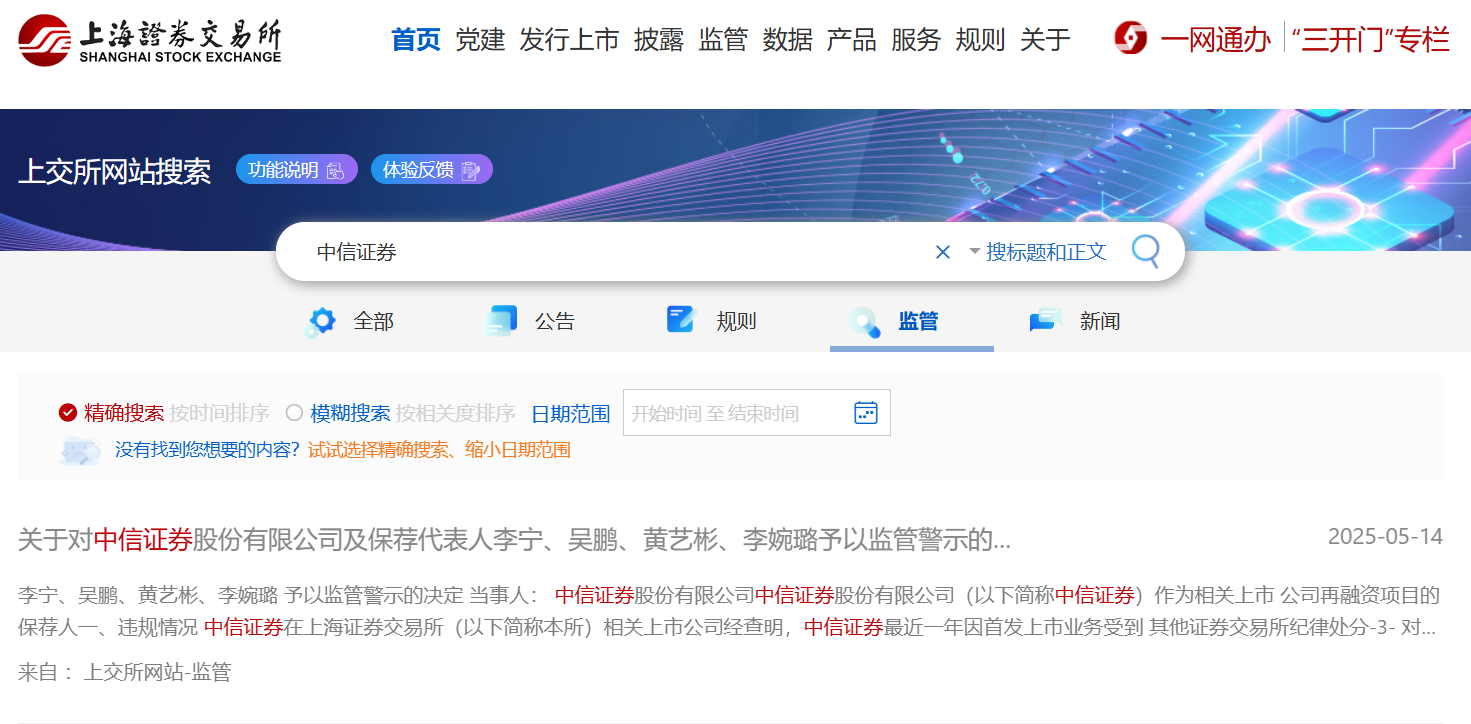Open 首页 in top navigation
This screenshot has width=1471, height=724.
click(416, 40)
